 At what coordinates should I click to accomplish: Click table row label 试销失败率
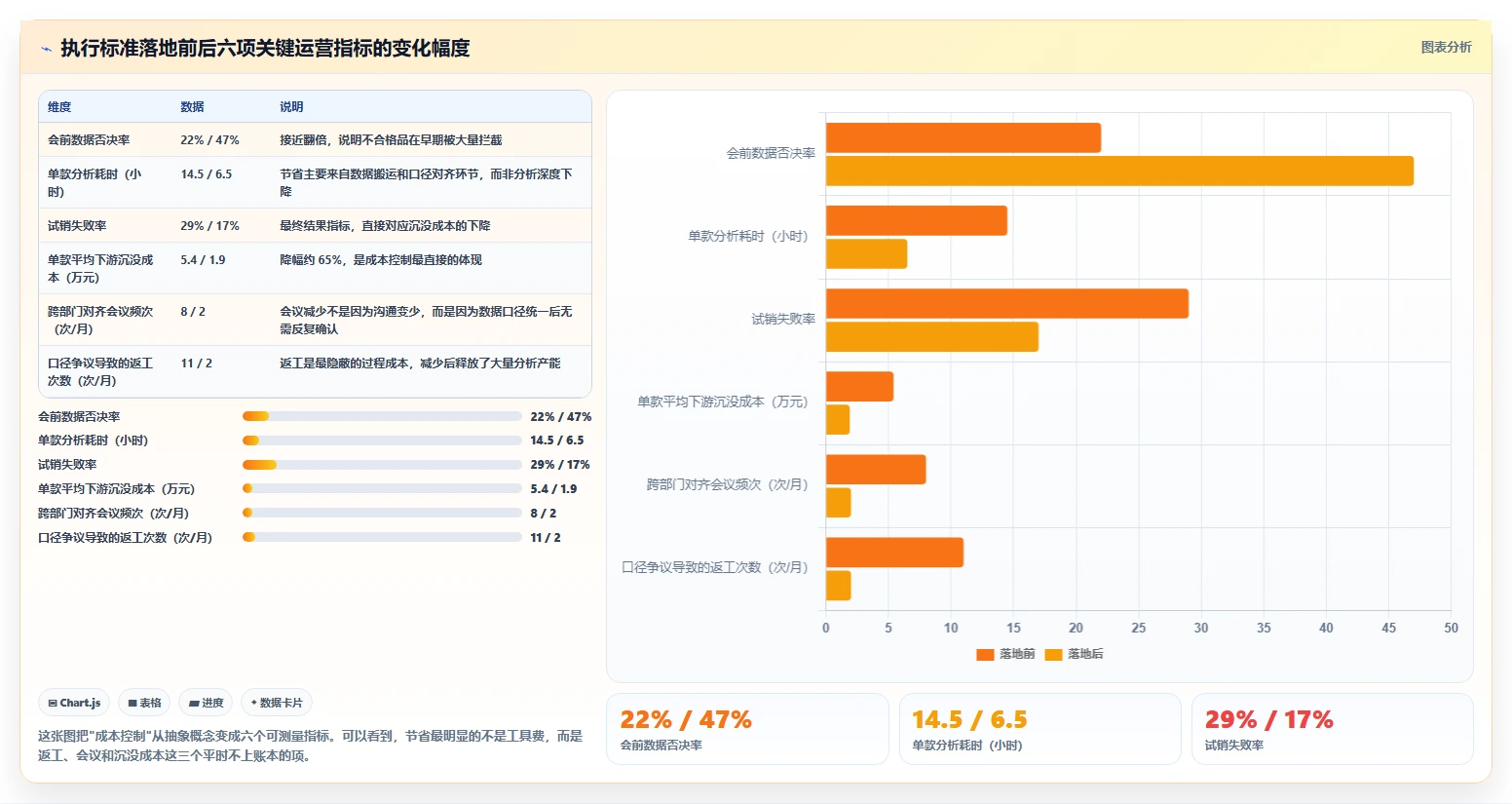point(77,226)
